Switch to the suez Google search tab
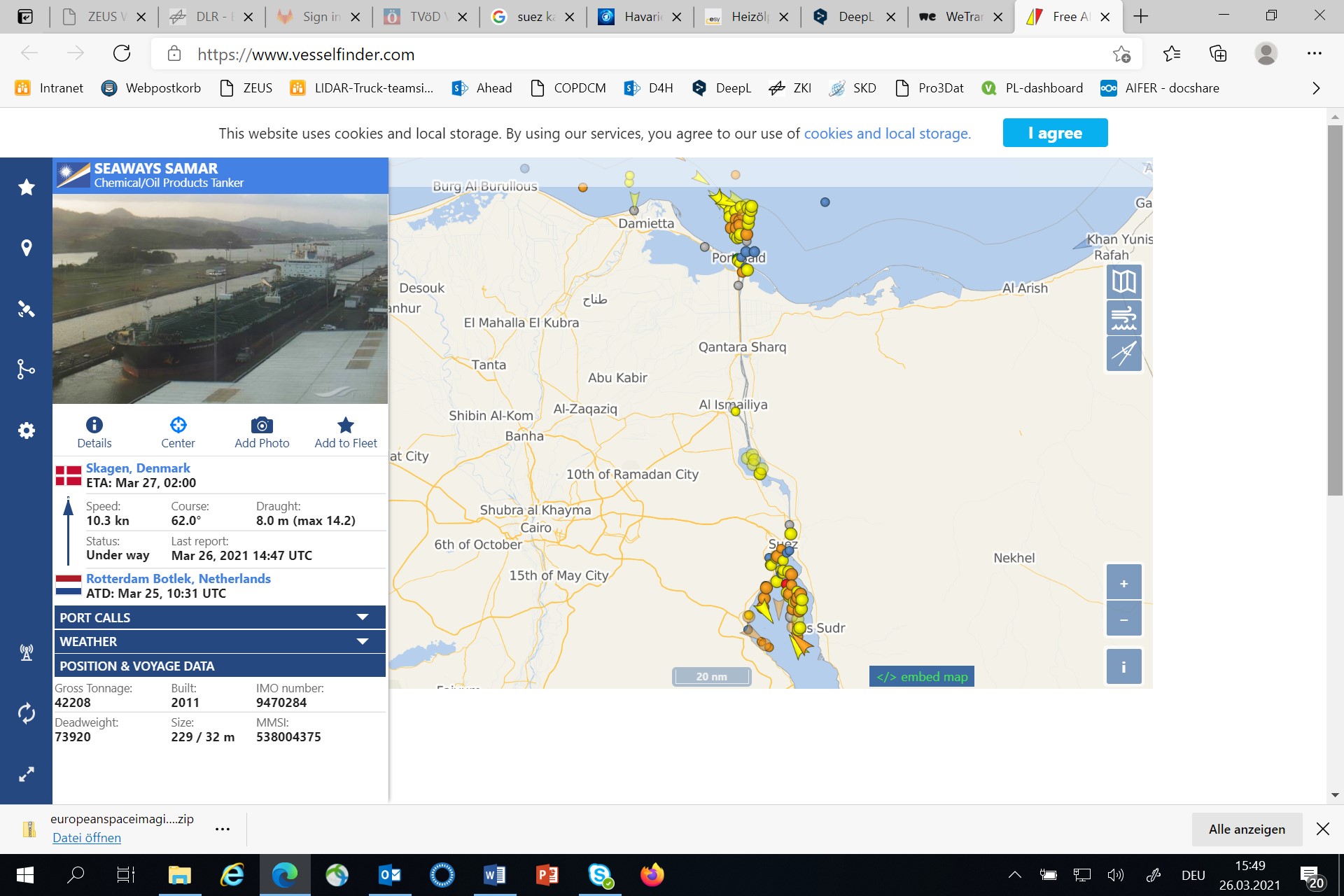 click(532, 17)
